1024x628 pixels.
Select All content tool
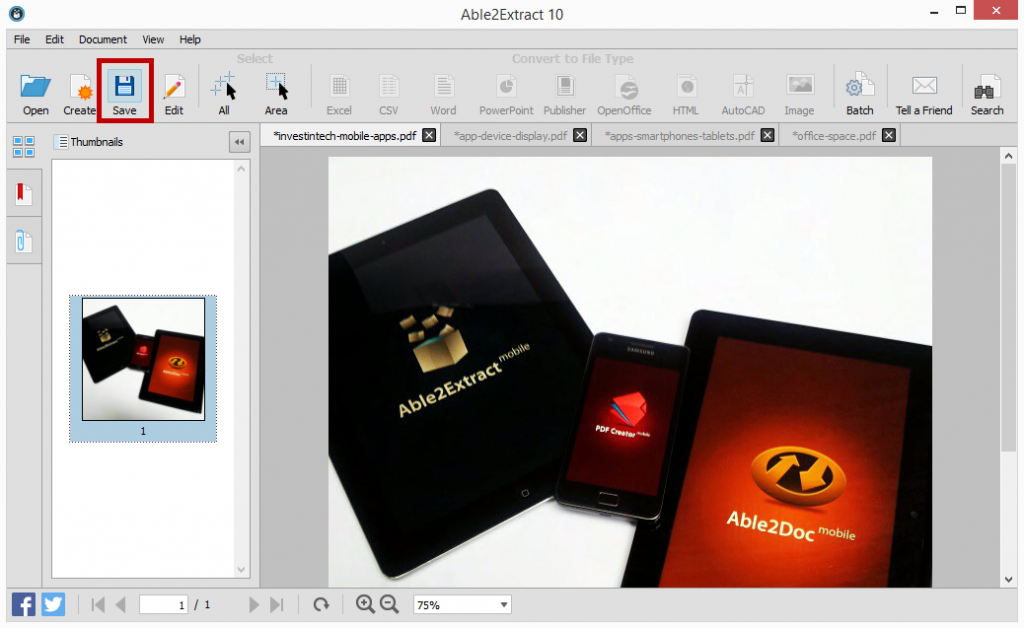[223, 86]
